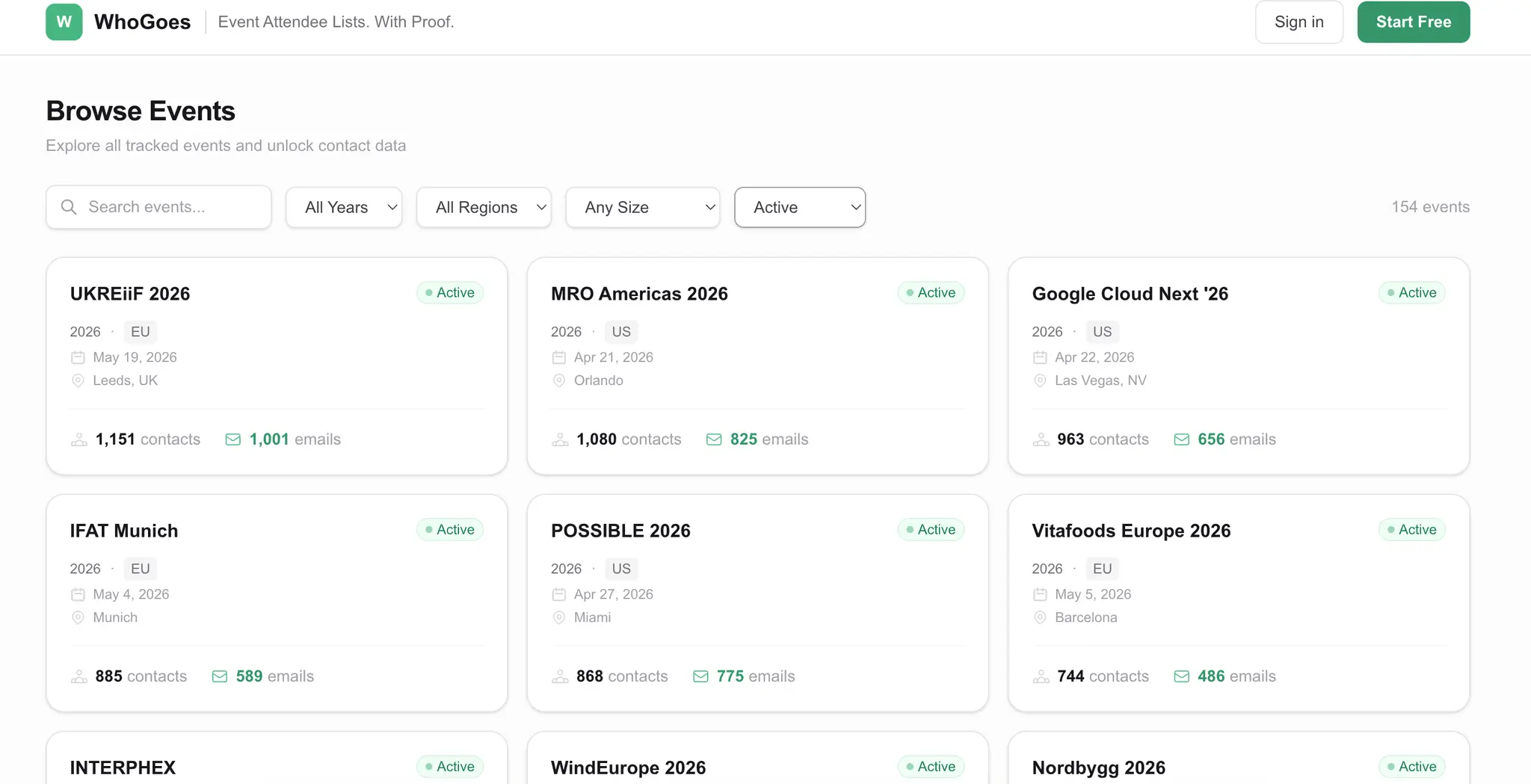The width and height of the screenshot is (1531, 784).
Task: Click the Sign in button
Action: click(1299, 22)
